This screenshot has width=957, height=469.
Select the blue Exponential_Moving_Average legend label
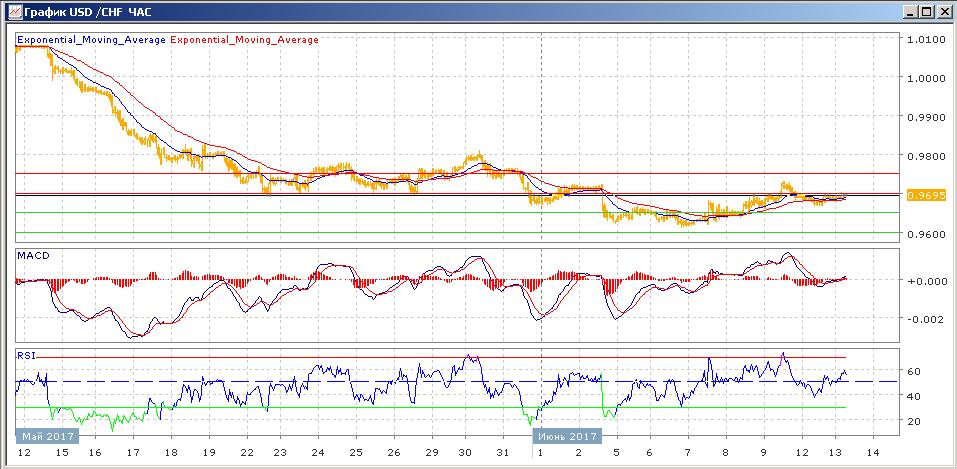pos(92,40)
